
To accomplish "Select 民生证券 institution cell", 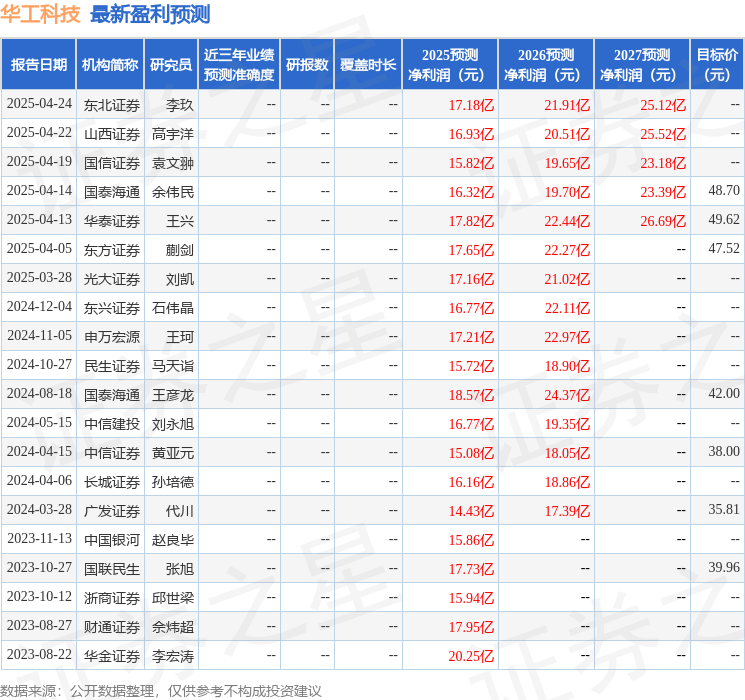I will click(x=112, y=366).
